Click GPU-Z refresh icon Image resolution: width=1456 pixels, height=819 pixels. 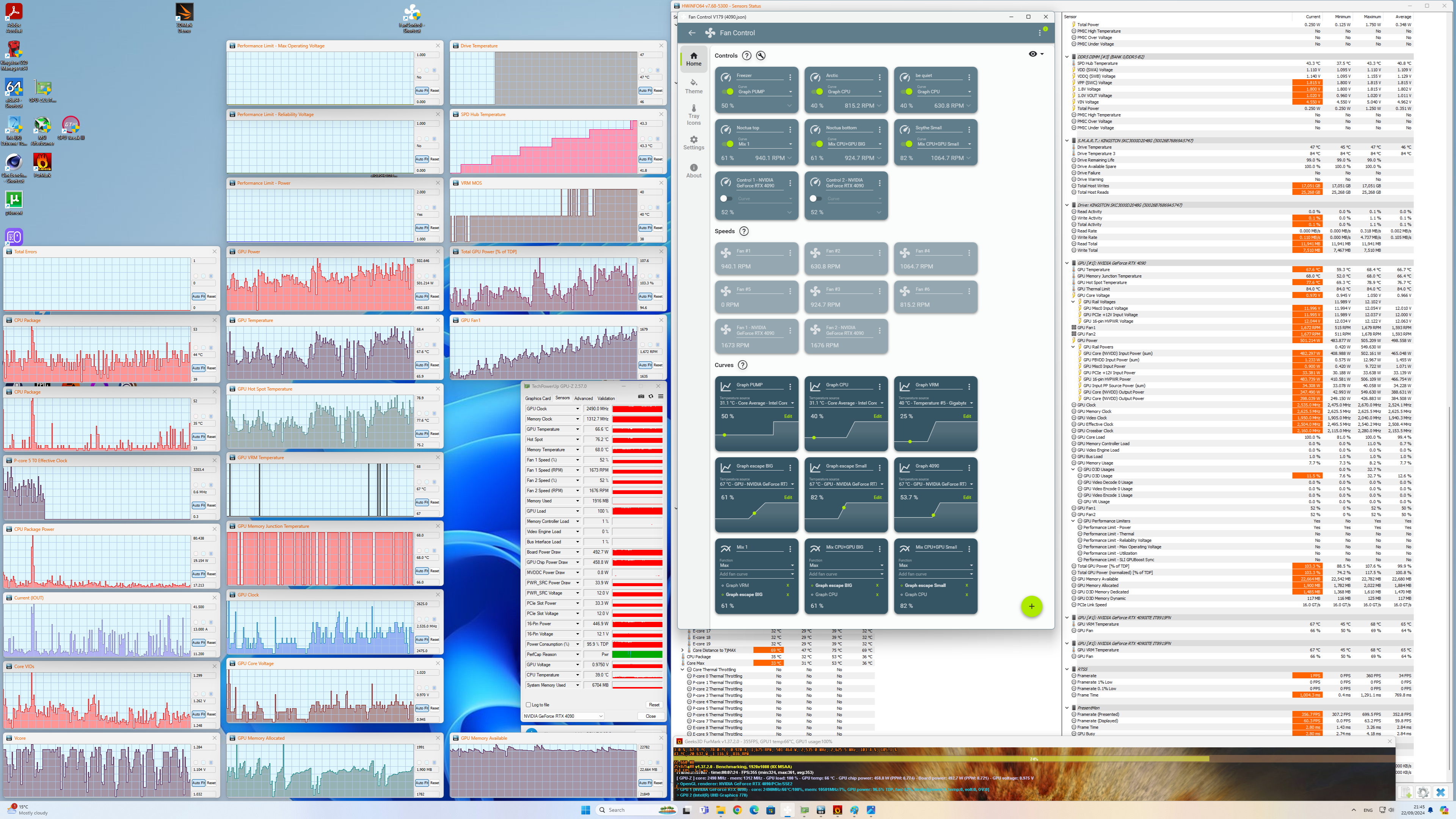coord(651,396)
